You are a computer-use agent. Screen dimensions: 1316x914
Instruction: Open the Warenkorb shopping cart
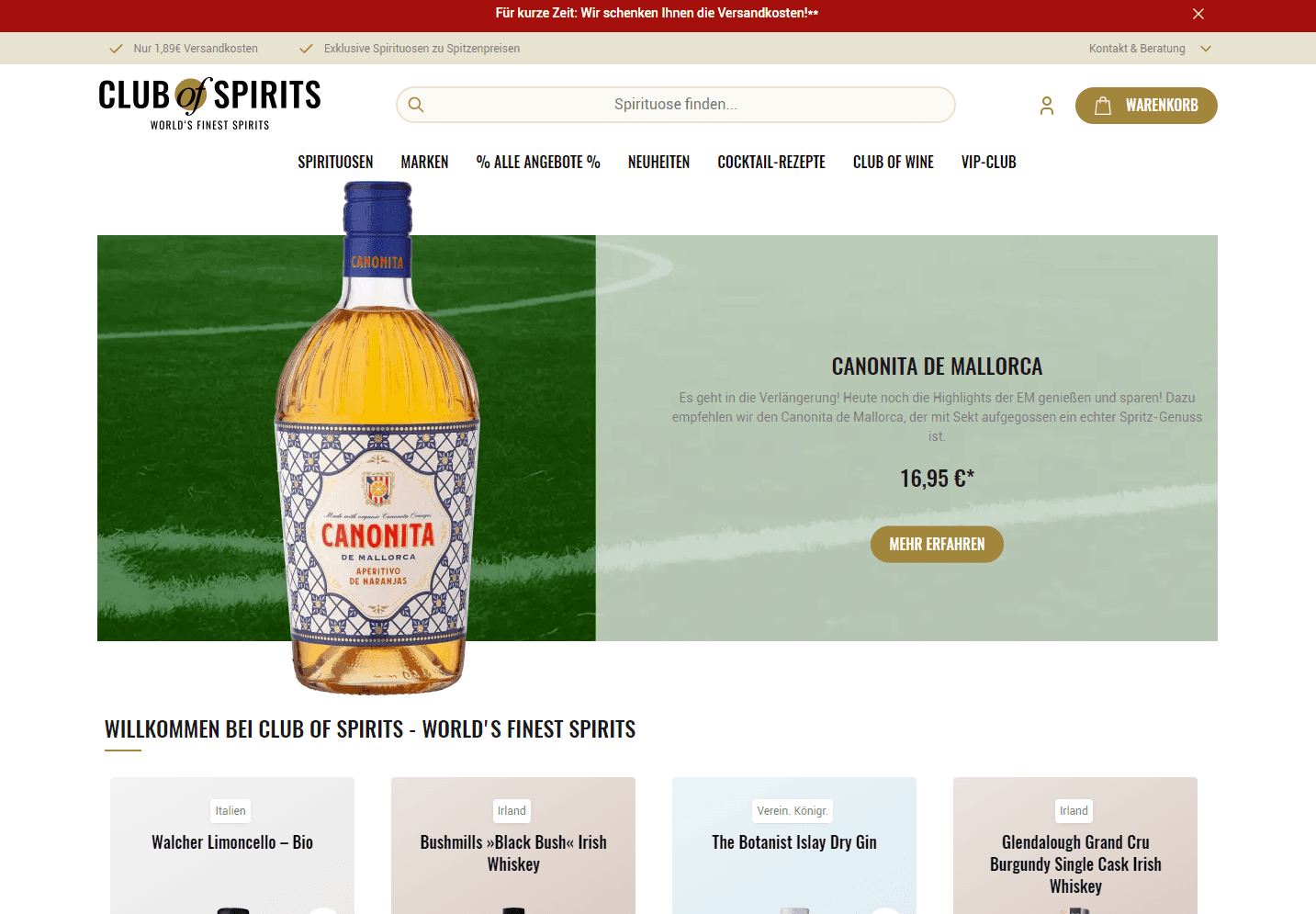coord(1146,106)
